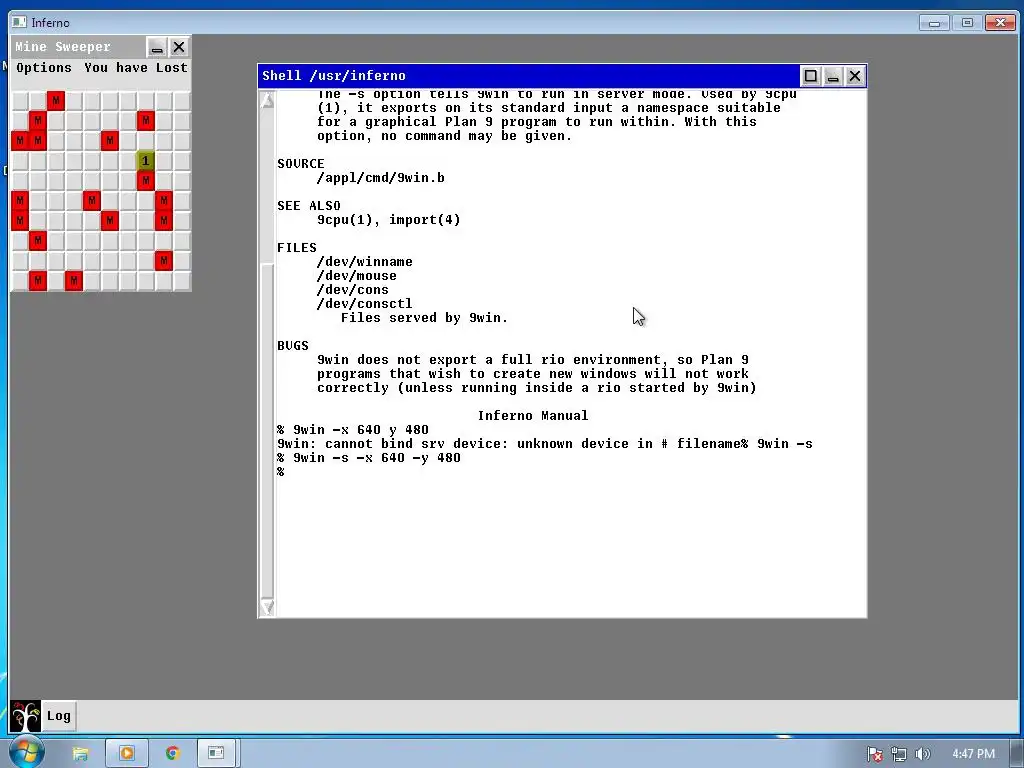
Task: Minimize the Mine Sweeper window
Action: coord(157,47)
